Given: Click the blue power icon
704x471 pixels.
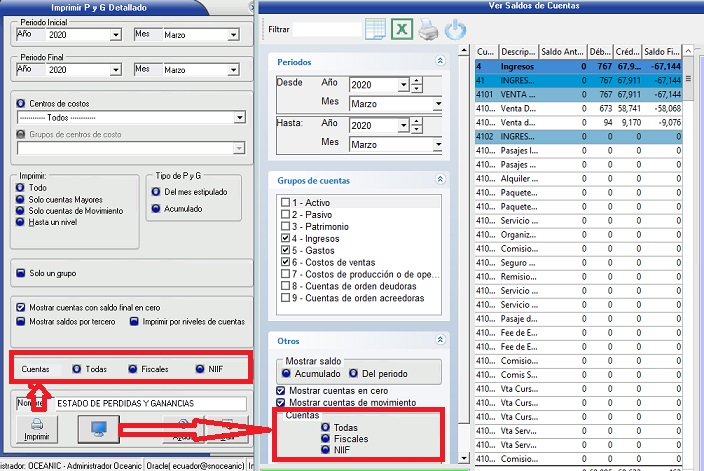Looking at the screenshot, I should click(x=455, y=29).
